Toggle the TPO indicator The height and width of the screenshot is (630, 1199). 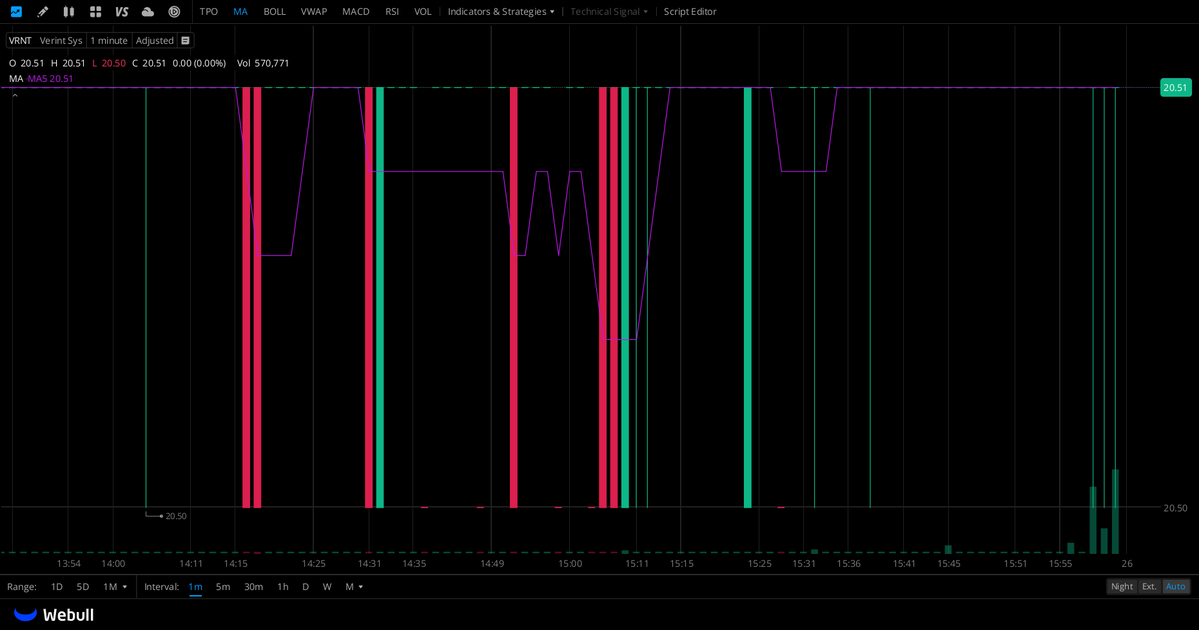pos(209,11)
